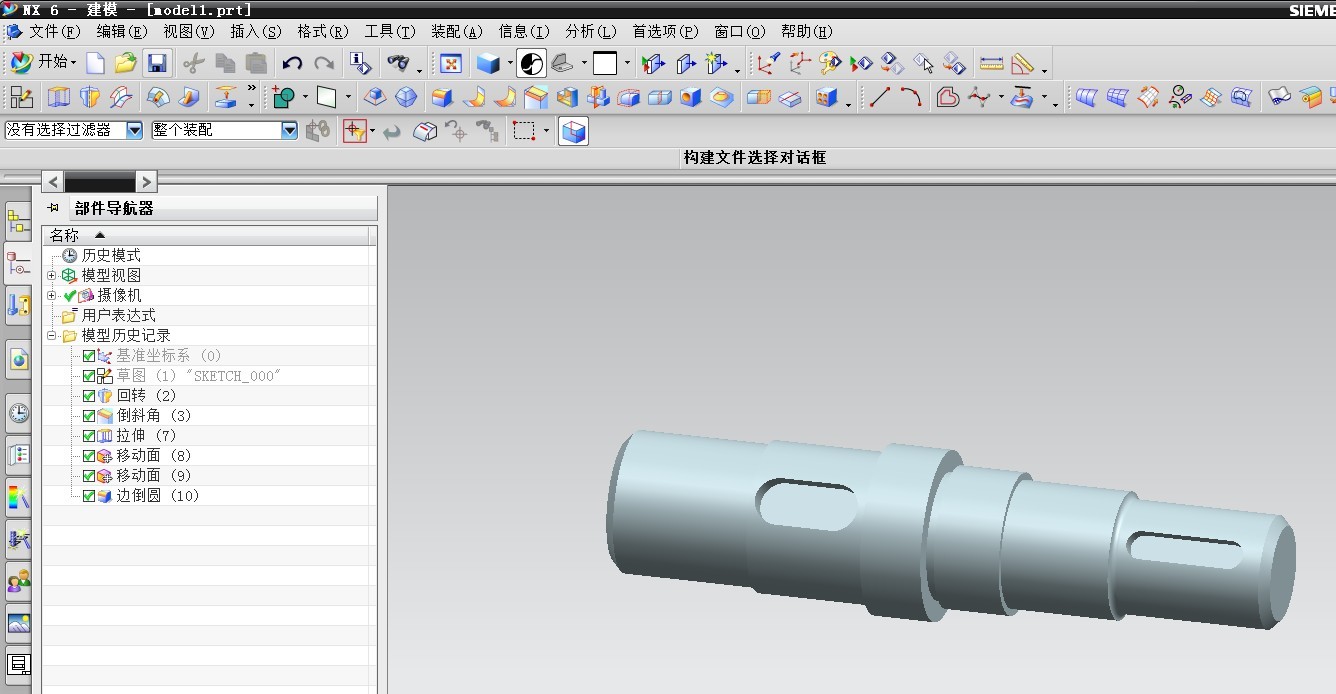Select the shaded blue cube display icon
The image size is (1336, 694).
[x=488, y=64]
